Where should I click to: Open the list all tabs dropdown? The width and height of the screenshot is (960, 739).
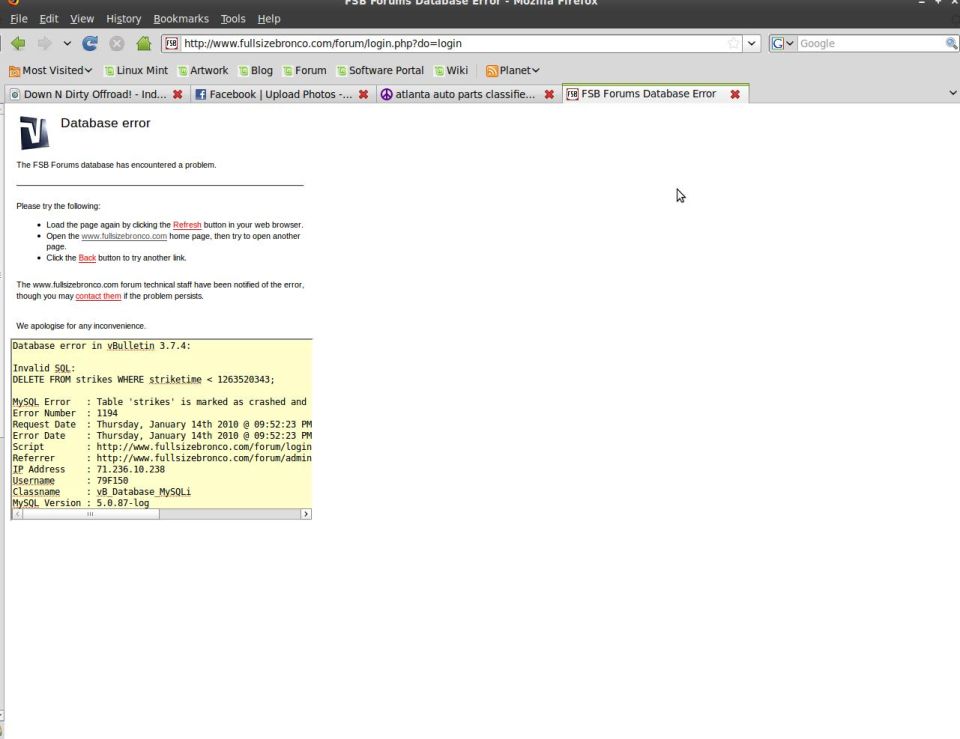point(952,93)
